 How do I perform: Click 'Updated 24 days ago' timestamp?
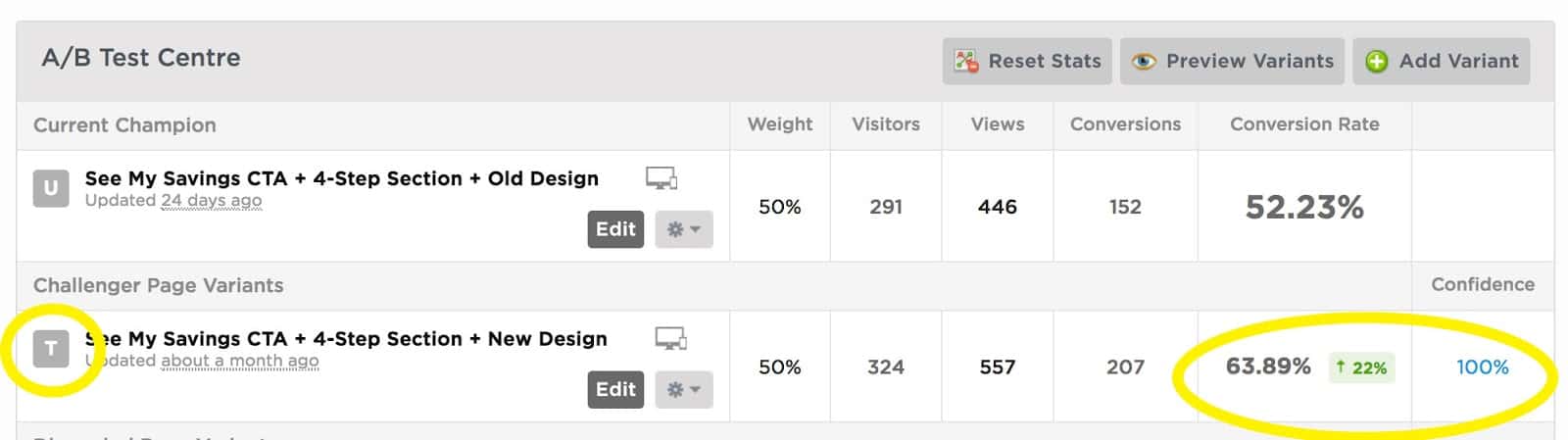(173, 201)
